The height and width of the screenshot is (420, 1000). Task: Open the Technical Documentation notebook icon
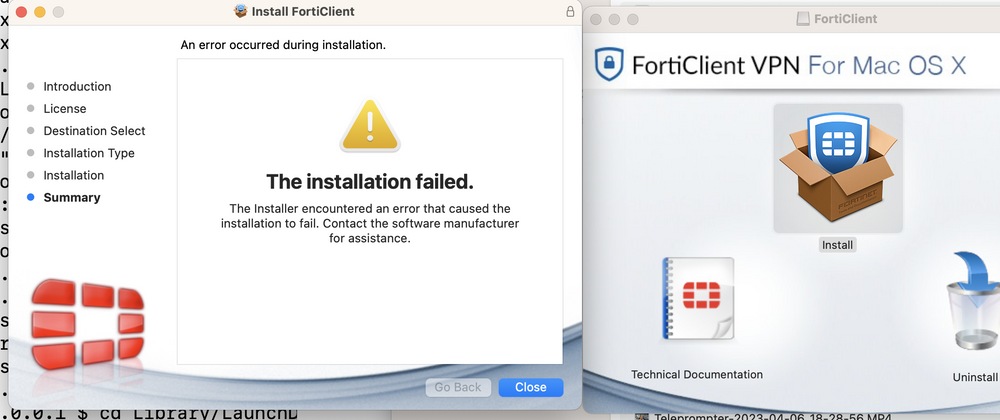[x=697, y=298]
